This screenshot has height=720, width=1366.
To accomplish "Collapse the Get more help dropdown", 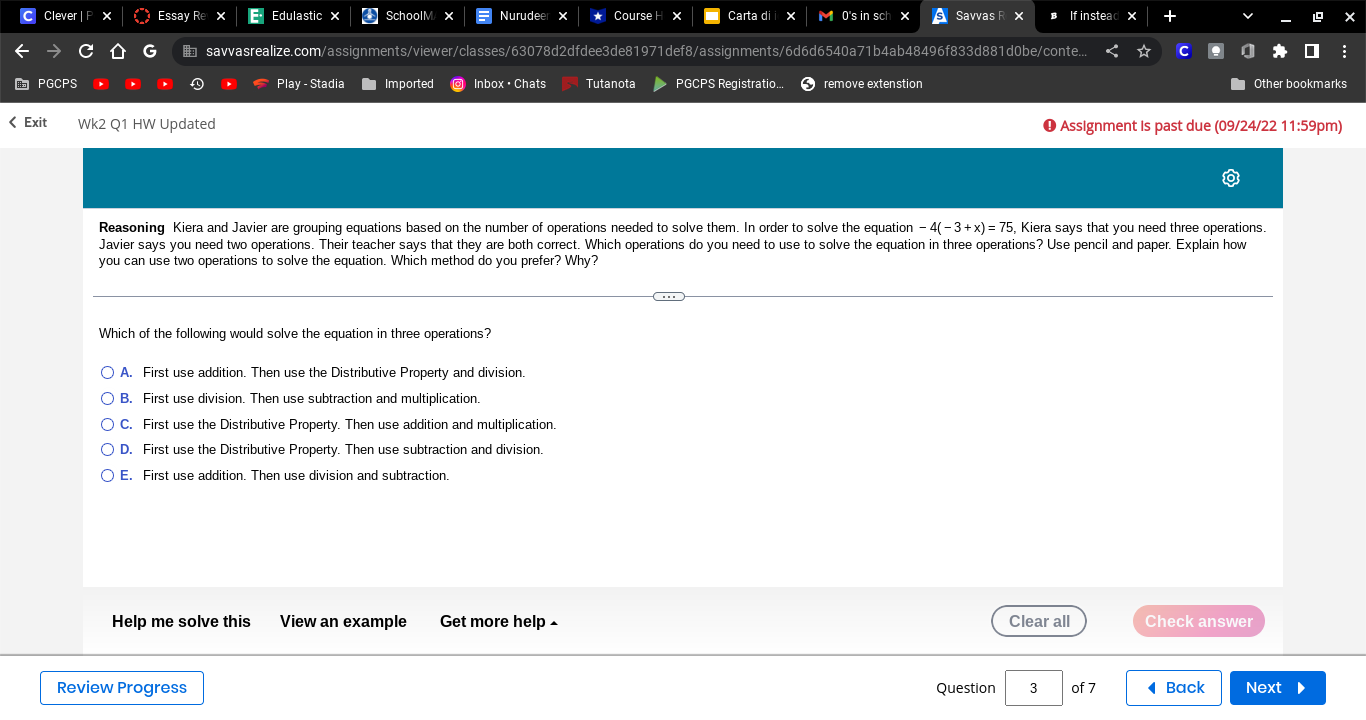I will pyautogui.click(x=496, y=621).
